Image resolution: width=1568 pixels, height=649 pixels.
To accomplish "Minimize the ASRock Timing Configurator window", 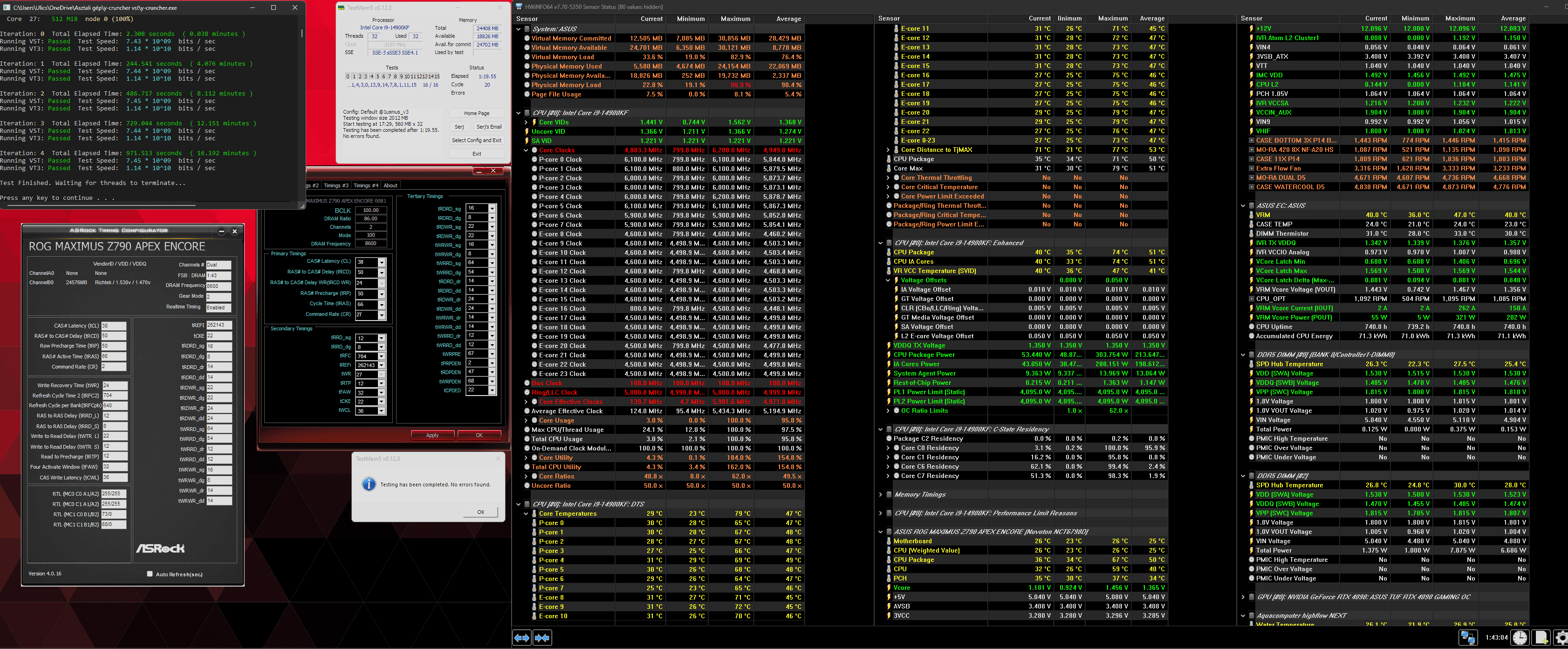I will click(221, 231).
